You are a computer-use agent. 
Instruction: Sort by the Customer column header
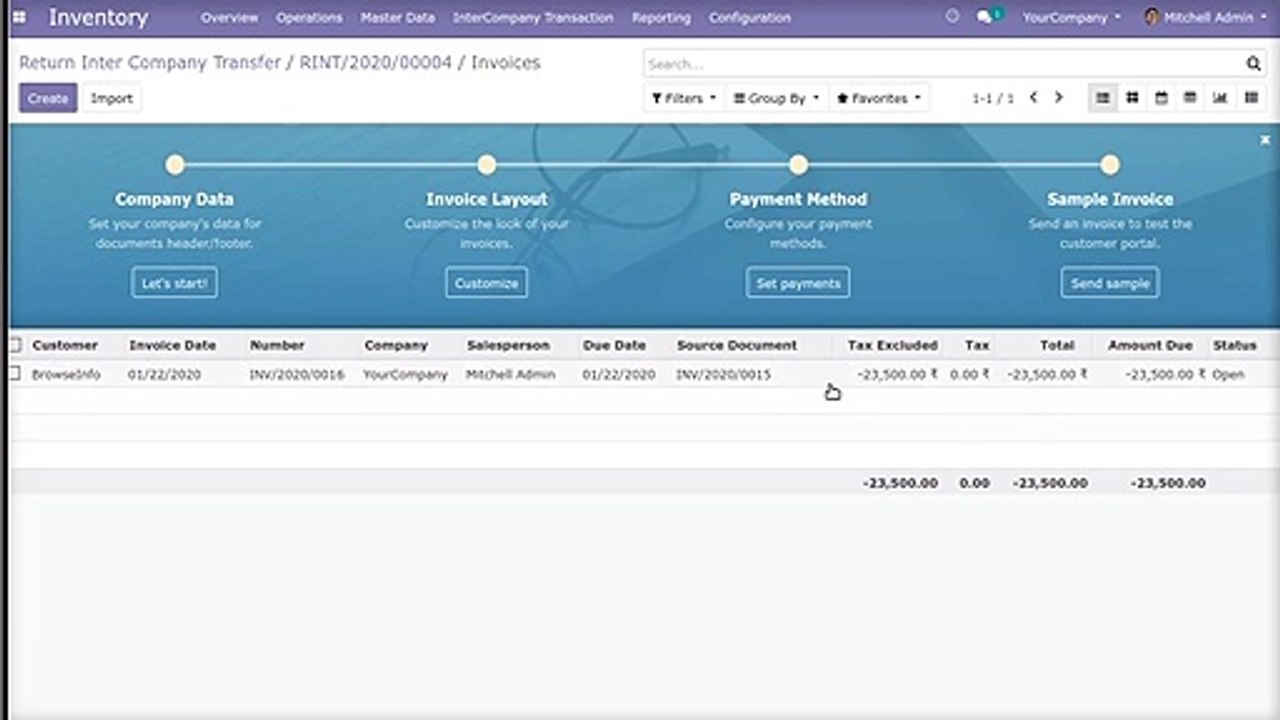(x=65, y=345)
